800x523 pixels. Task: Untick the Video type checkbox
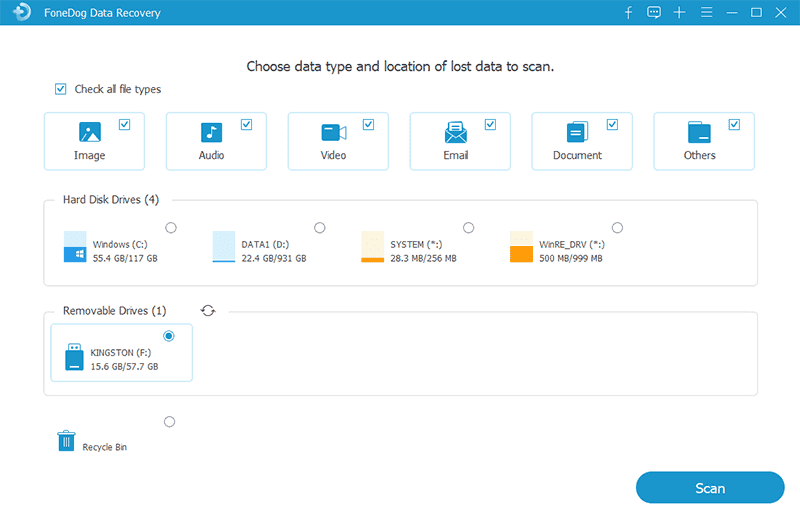pyautogui.click(x=368, y=125)
